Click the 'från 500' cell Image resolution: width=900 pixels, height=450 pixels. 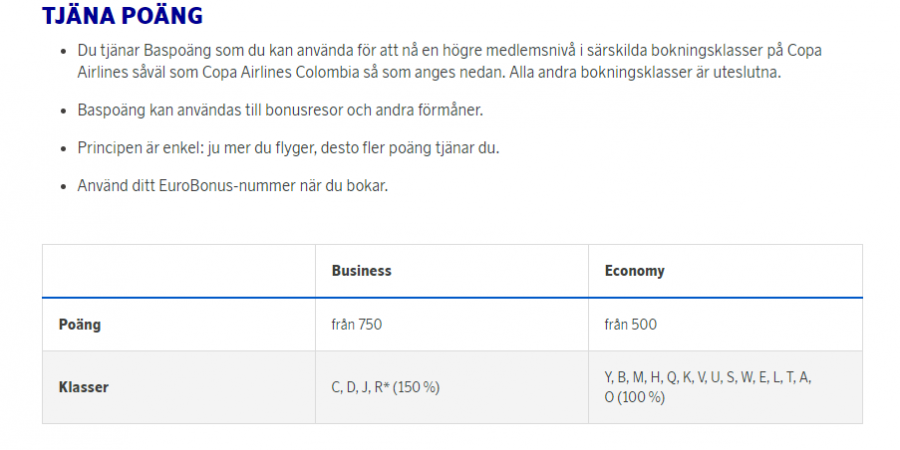point(630,325)
